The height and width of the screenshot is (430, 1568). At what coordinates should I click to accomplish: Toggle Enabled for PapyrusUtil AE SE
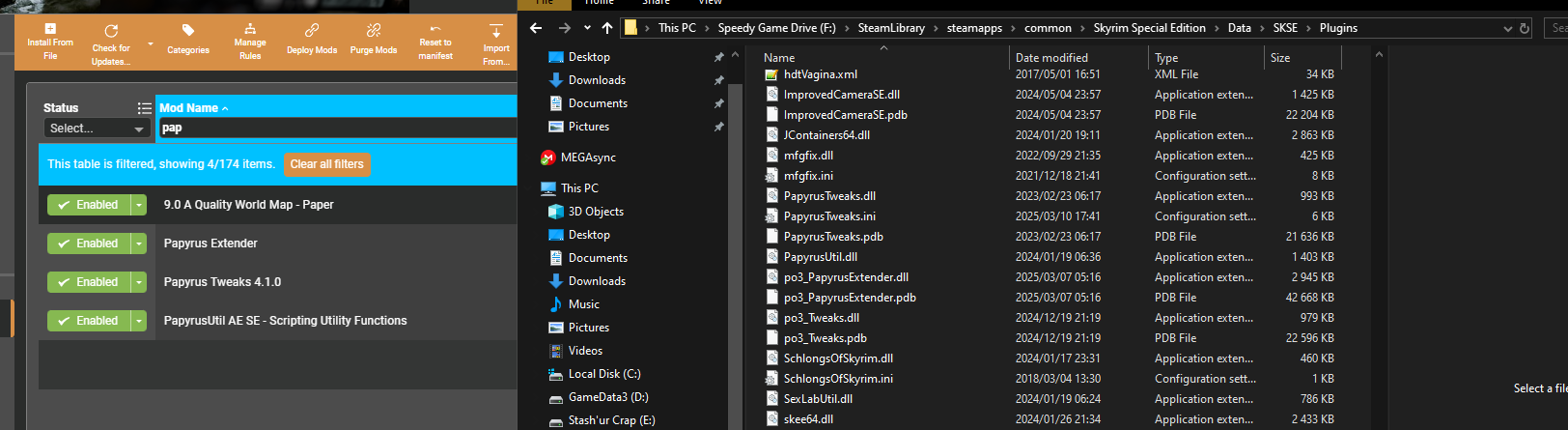[x=89, y=321]
